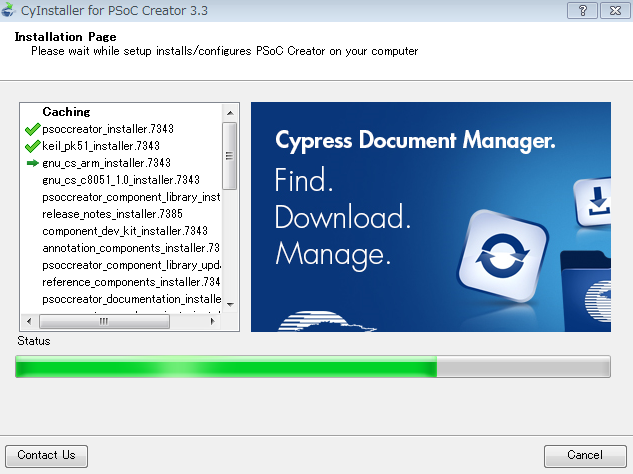Click the green installation progress bar
This screenshot has height=474, width=633.
click(313, 367)
